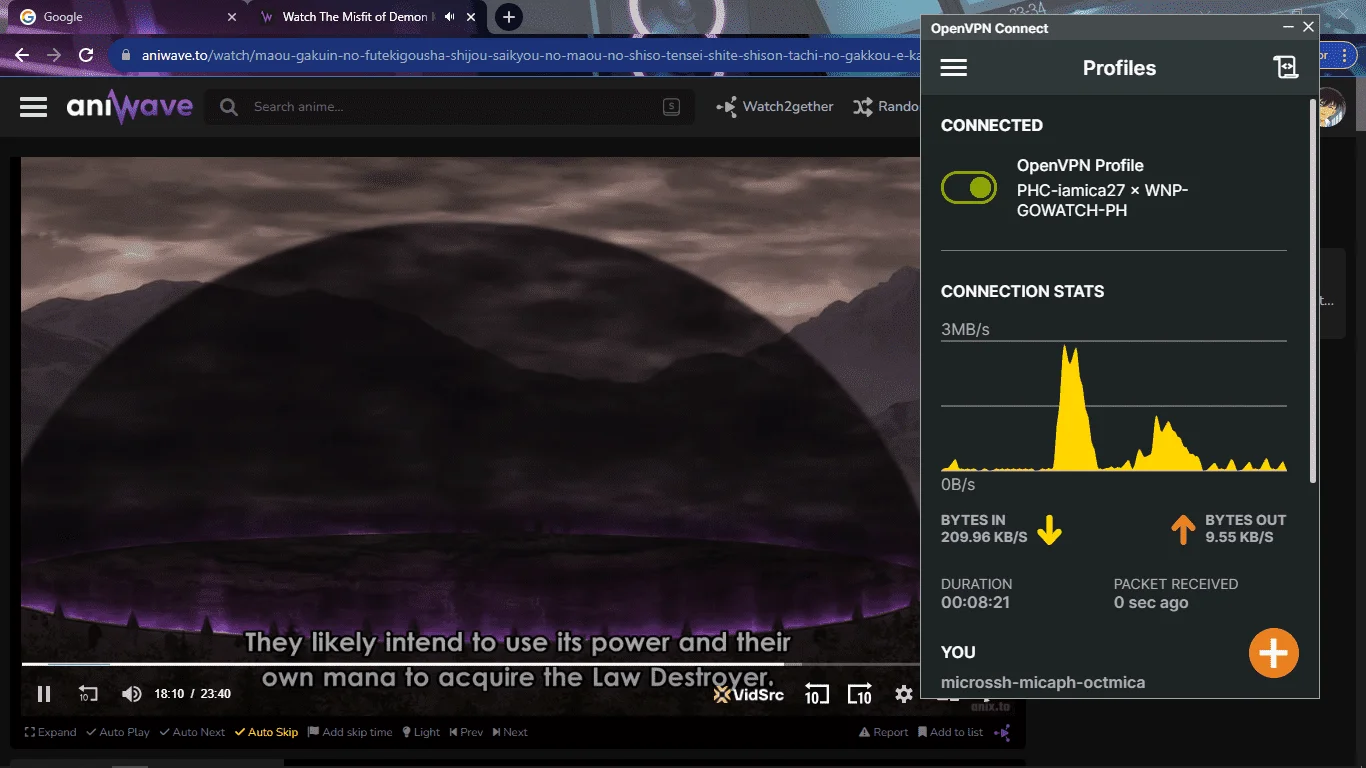
Task: Focus the Search anime input field
Action: coord(450,107)
